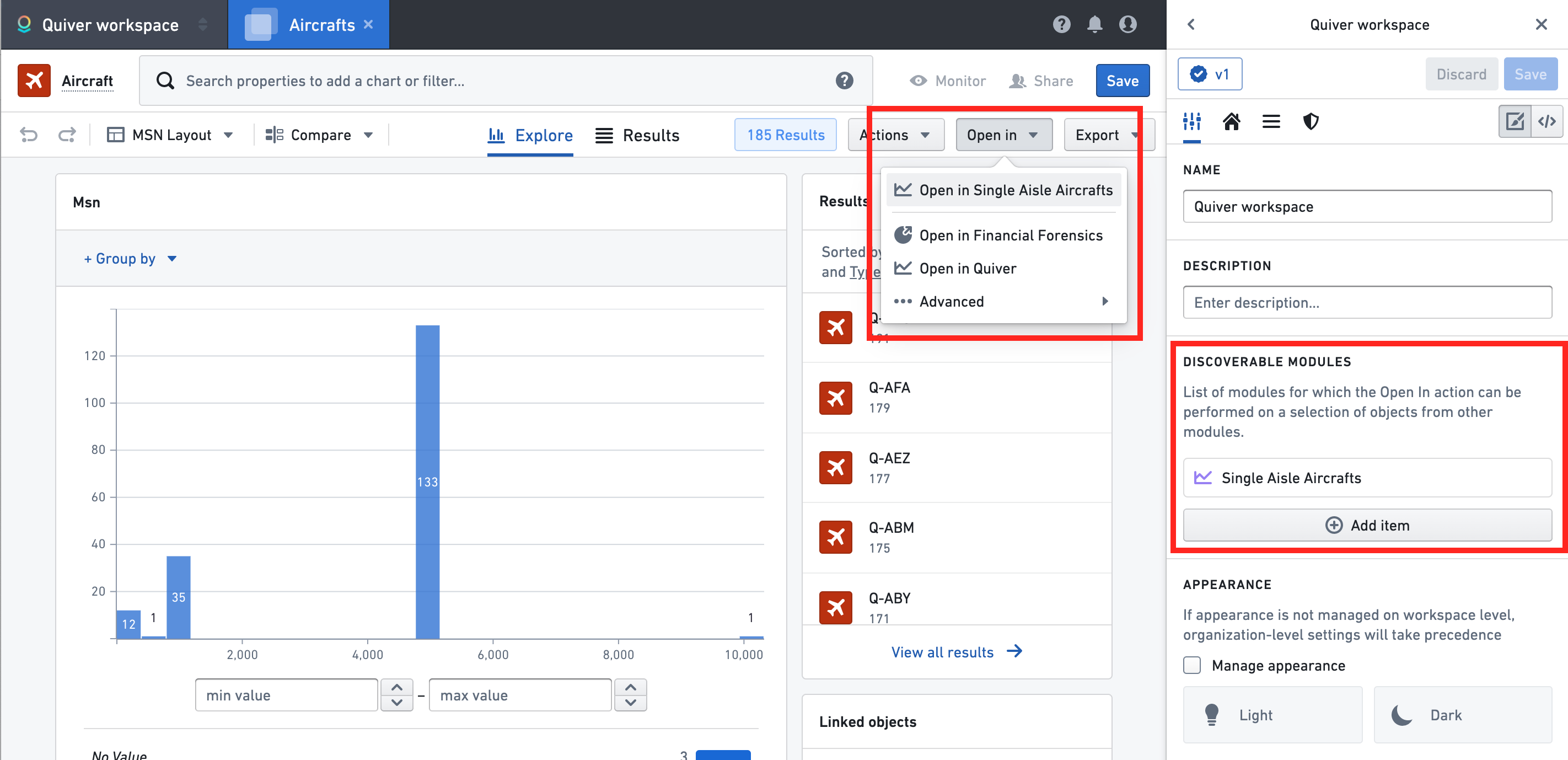Click the Add item button for modules
This screenshot has height=760, width=1568.
pos(1368,525)
